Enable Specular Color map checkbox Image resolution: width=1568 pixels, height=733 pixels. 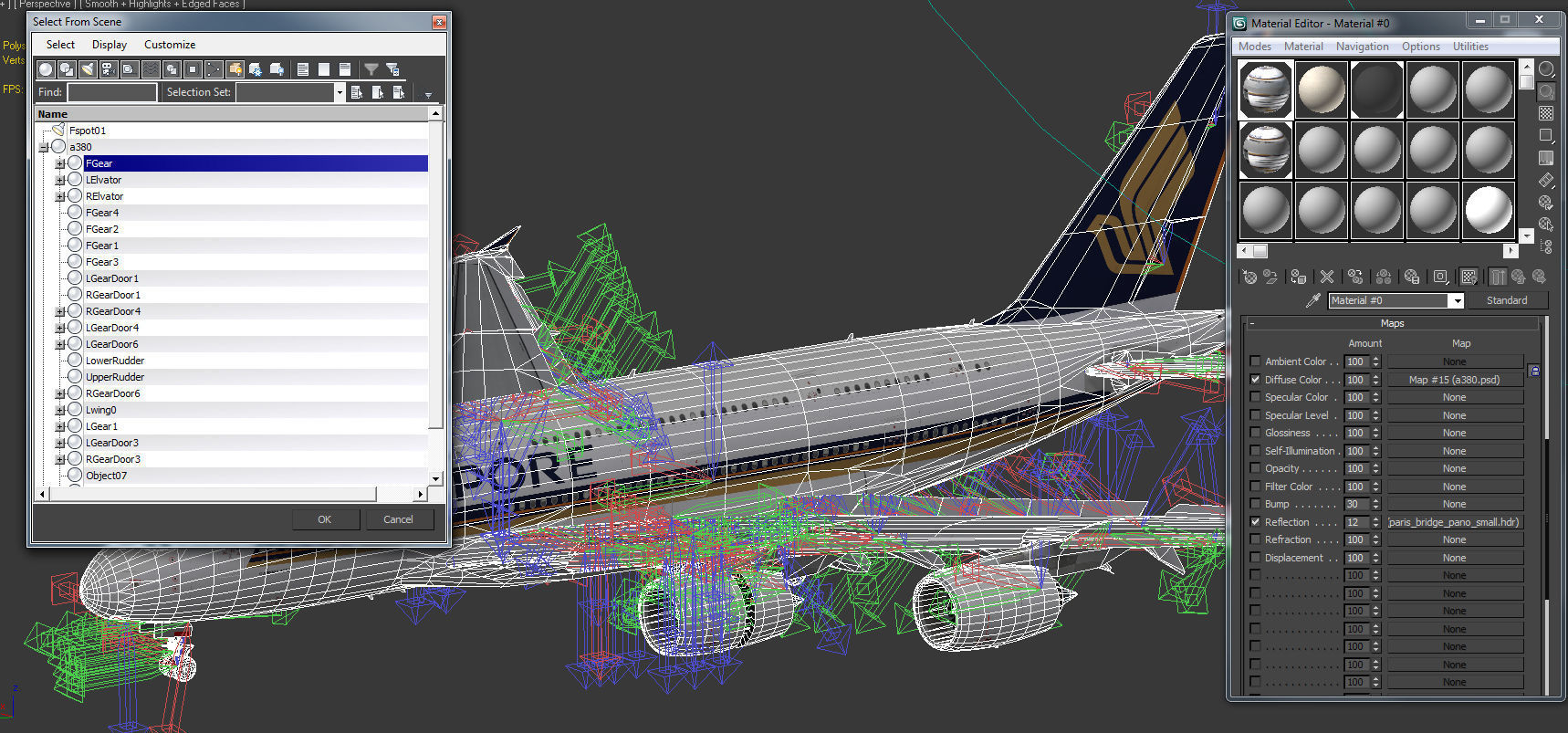[1255, 397]
